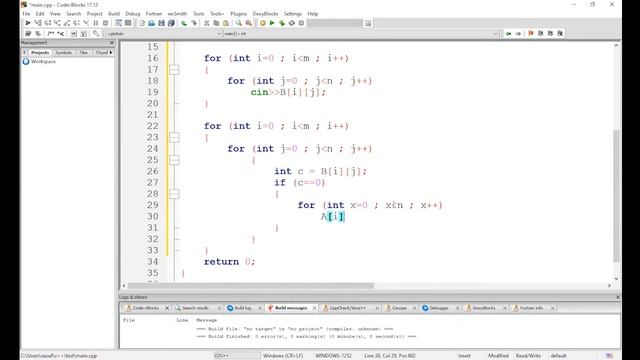Open the wxSmith menu

pos(177,13)
